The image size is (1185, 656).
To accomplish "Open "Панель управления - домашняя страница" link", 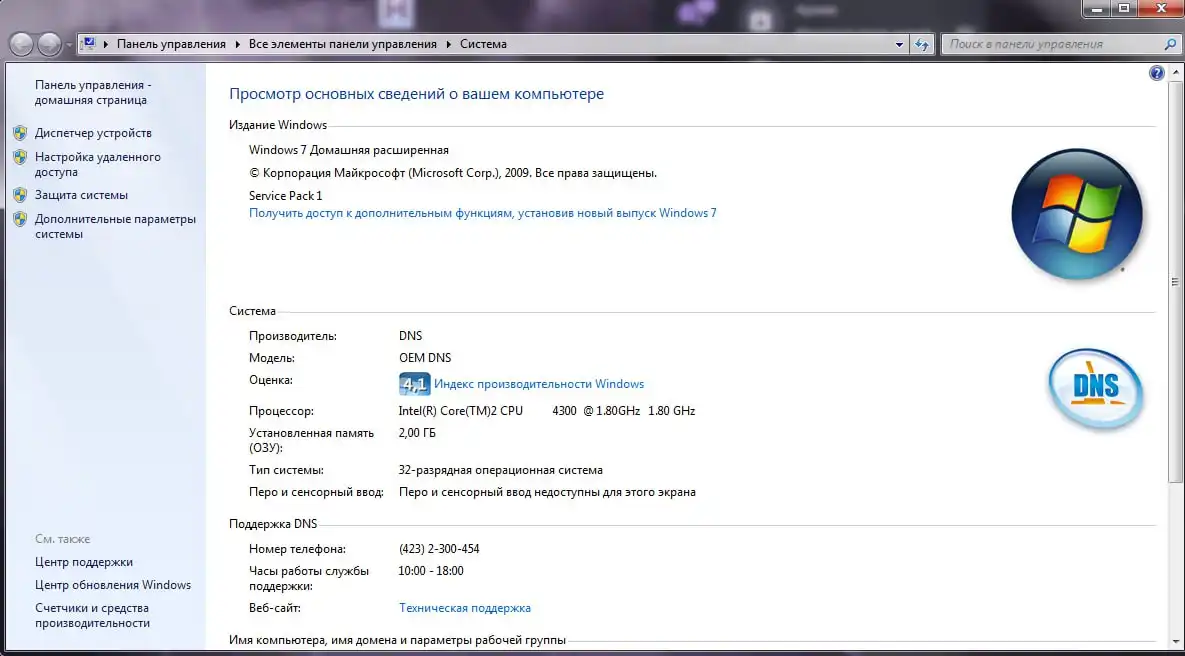I will point(93,92).
